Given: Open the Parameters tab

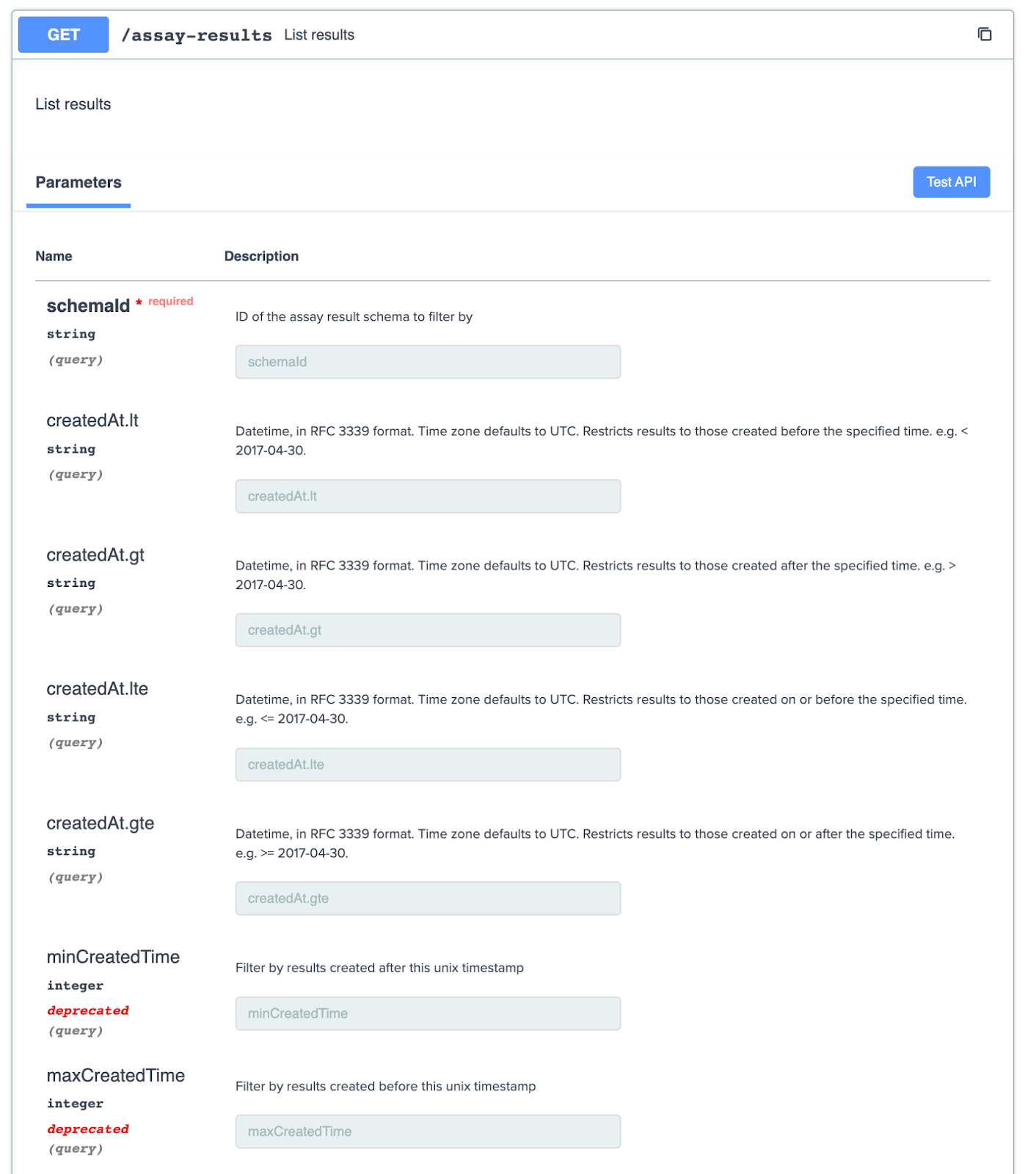Looking at the screenshot, I should 79,183.
